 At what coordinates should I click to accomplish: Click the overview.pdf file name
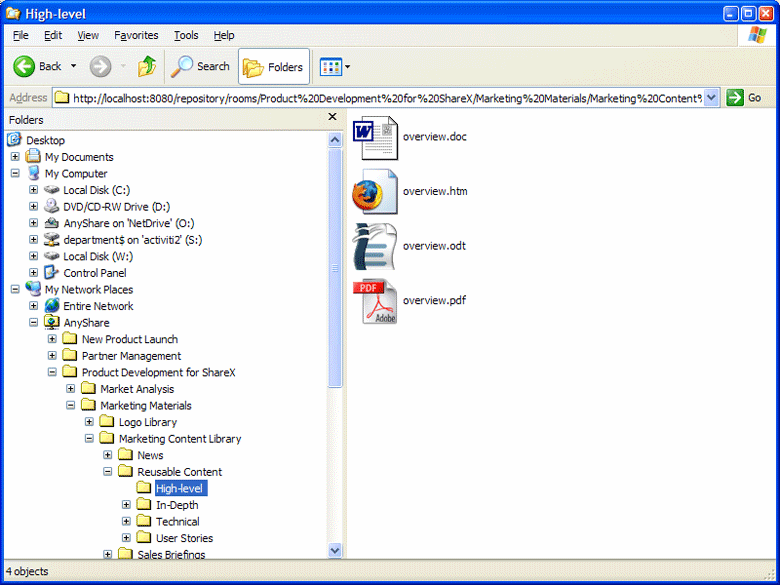[434, 300]
